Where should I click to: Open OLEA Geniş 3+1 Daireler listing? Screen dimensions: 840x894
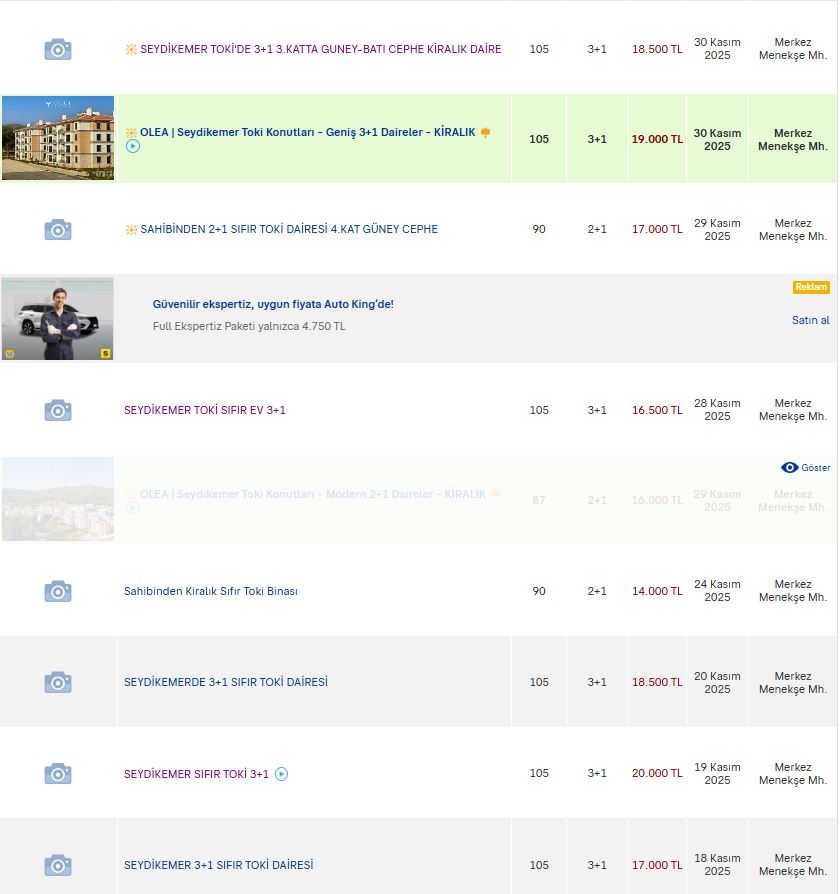(307, 132)
